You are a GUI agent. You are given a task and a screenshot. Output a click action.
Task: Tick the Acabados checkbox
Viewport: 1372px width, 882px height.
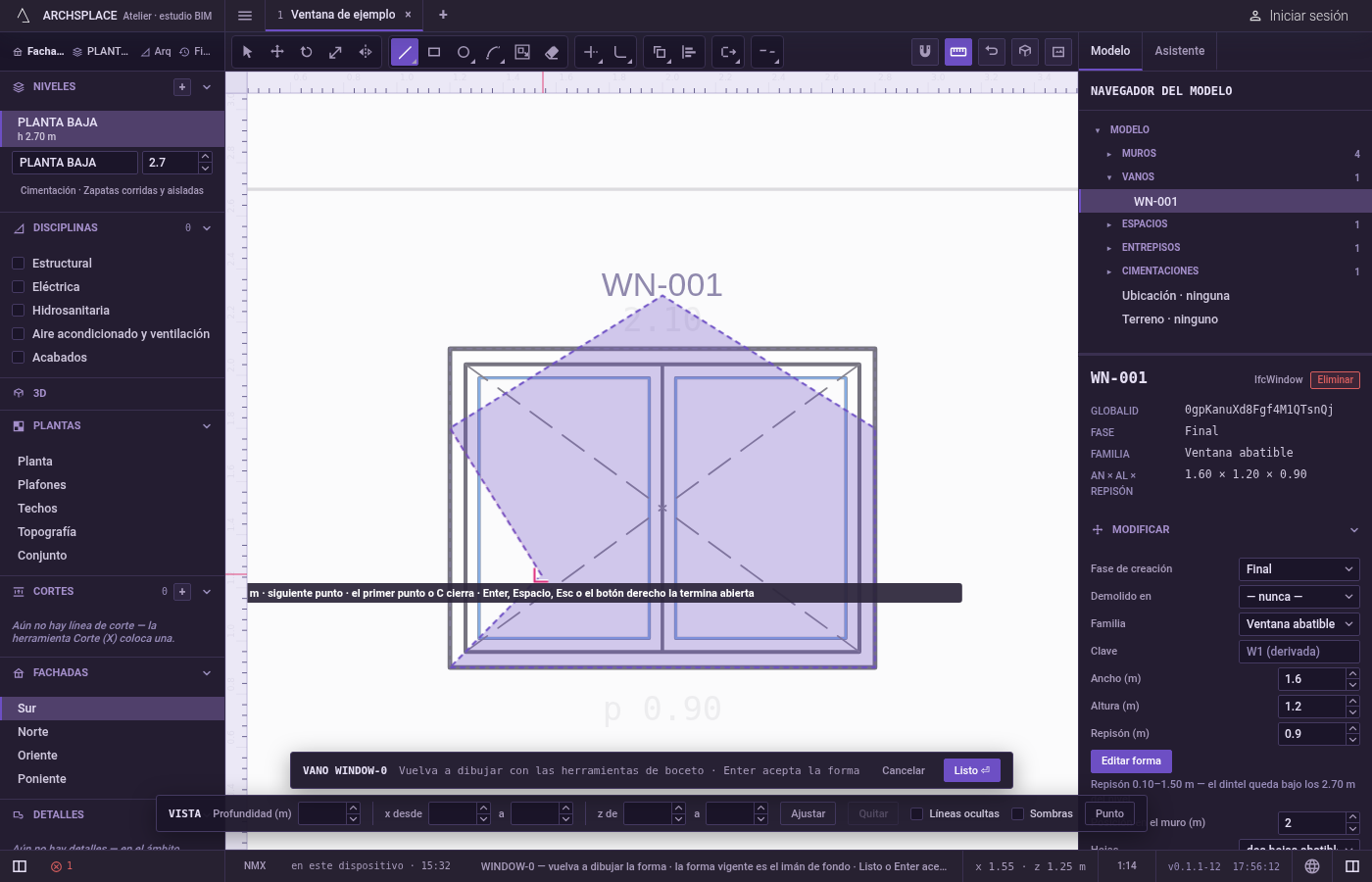18,358
